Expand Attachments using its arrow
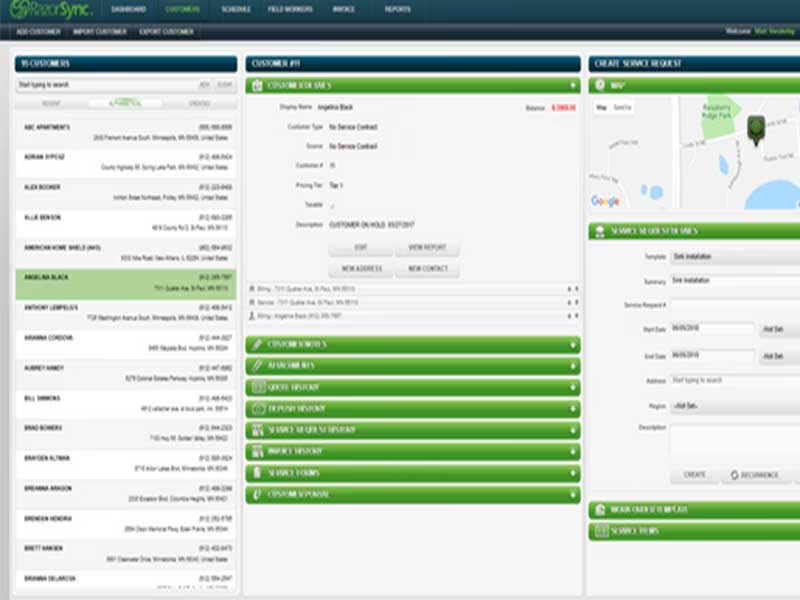 click(572, 366)
